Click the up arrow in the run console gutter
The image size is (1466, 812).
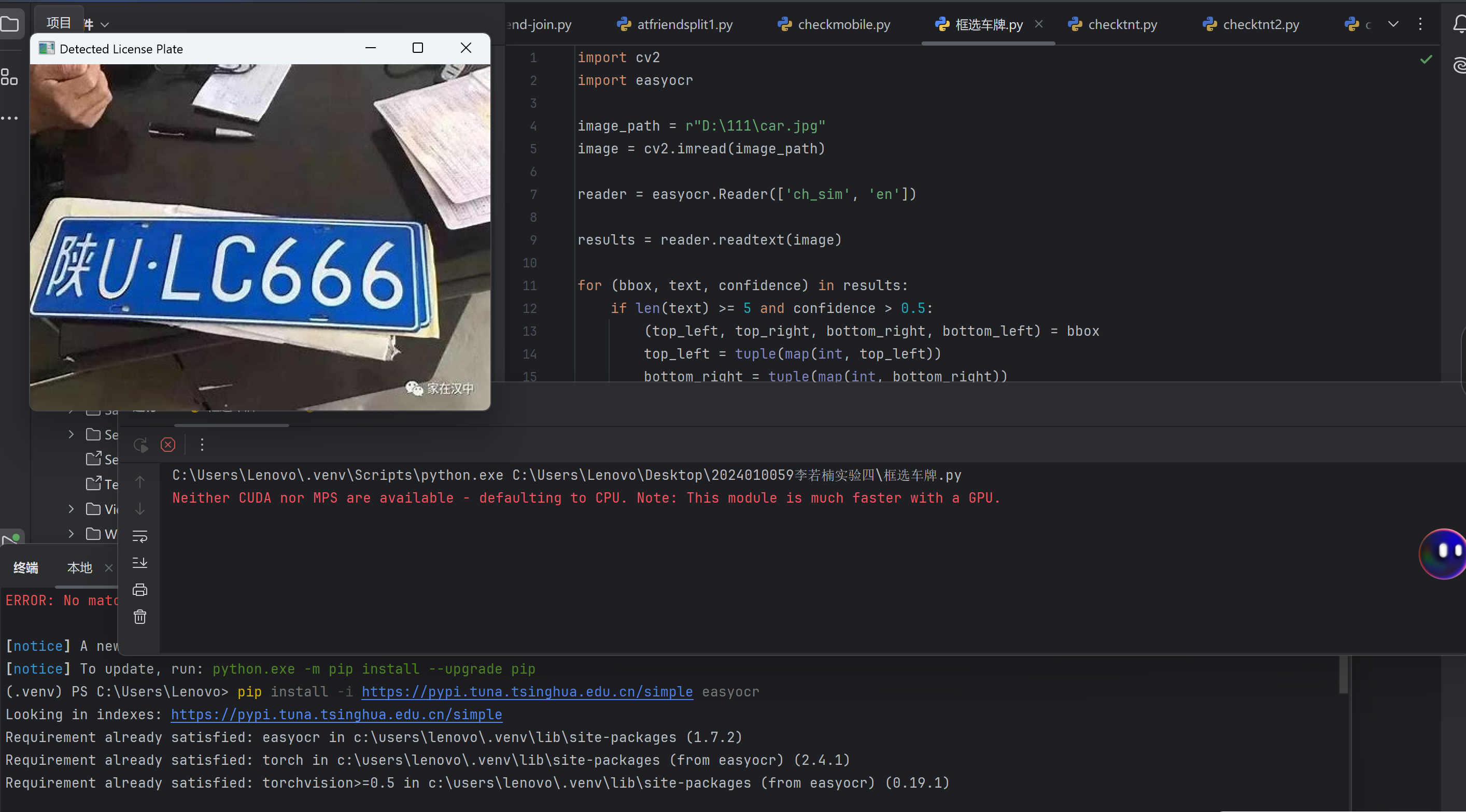pyautogui.click(x=140, y=482)
